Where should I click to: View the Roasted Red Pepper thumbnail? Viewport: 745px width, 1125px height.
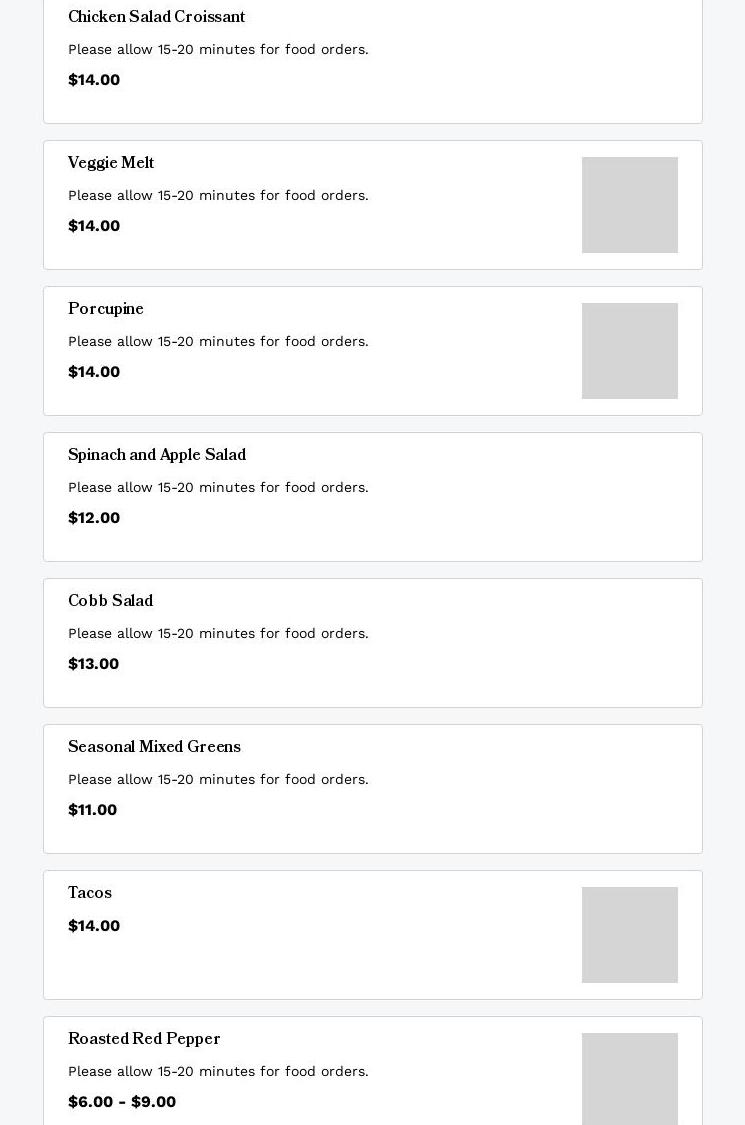630,1079
